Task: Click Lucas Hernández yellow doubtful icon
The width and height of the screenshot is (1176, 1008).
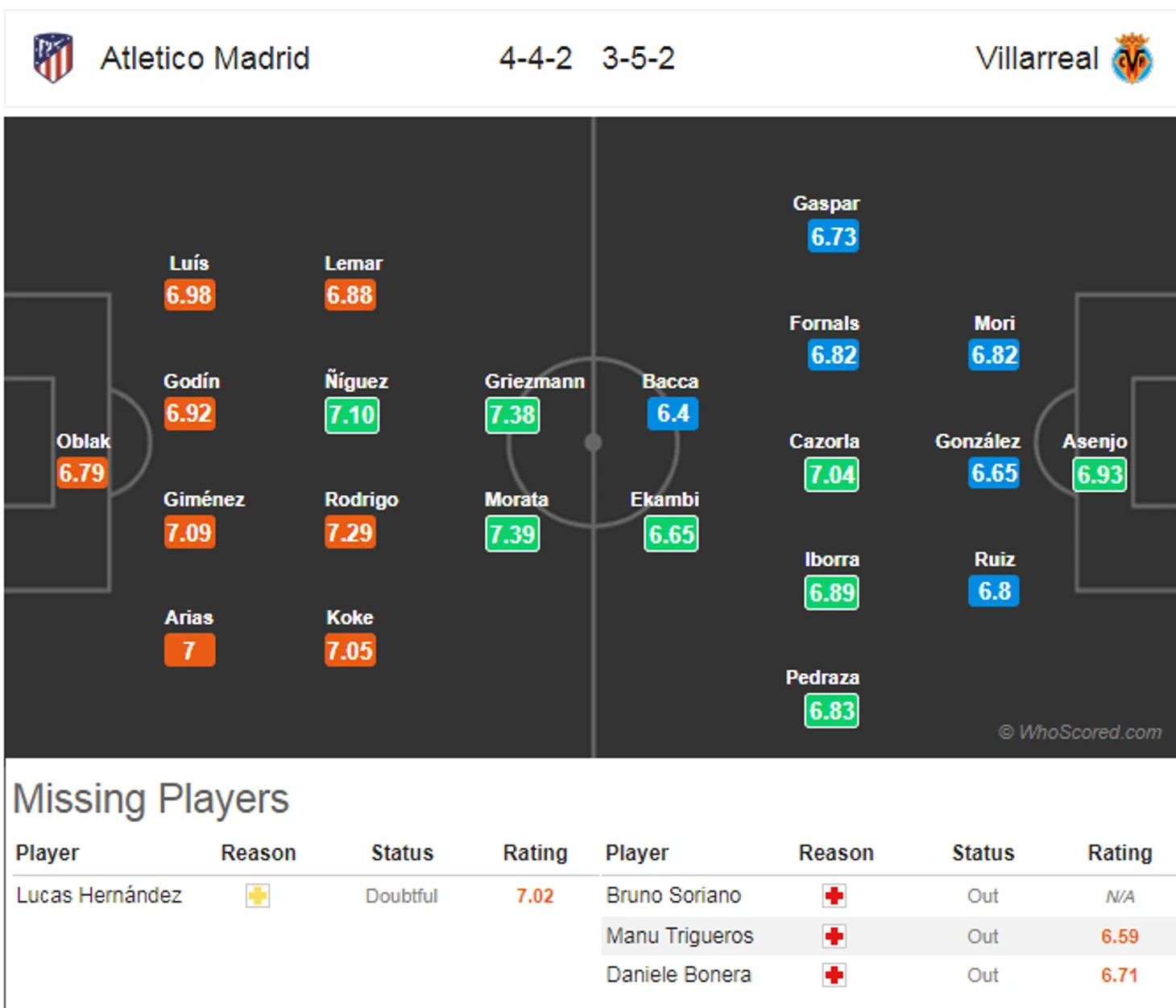Action: tap(258, 895)
